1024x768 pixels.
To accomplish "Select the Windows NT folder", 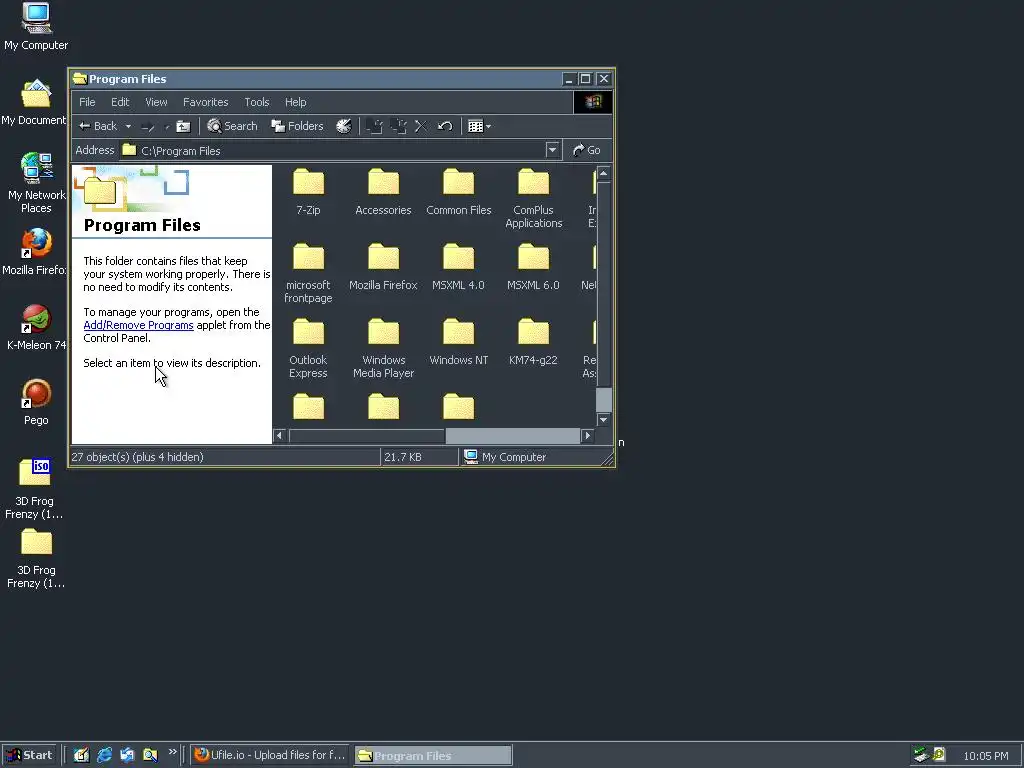I will (x=458, y=342).
